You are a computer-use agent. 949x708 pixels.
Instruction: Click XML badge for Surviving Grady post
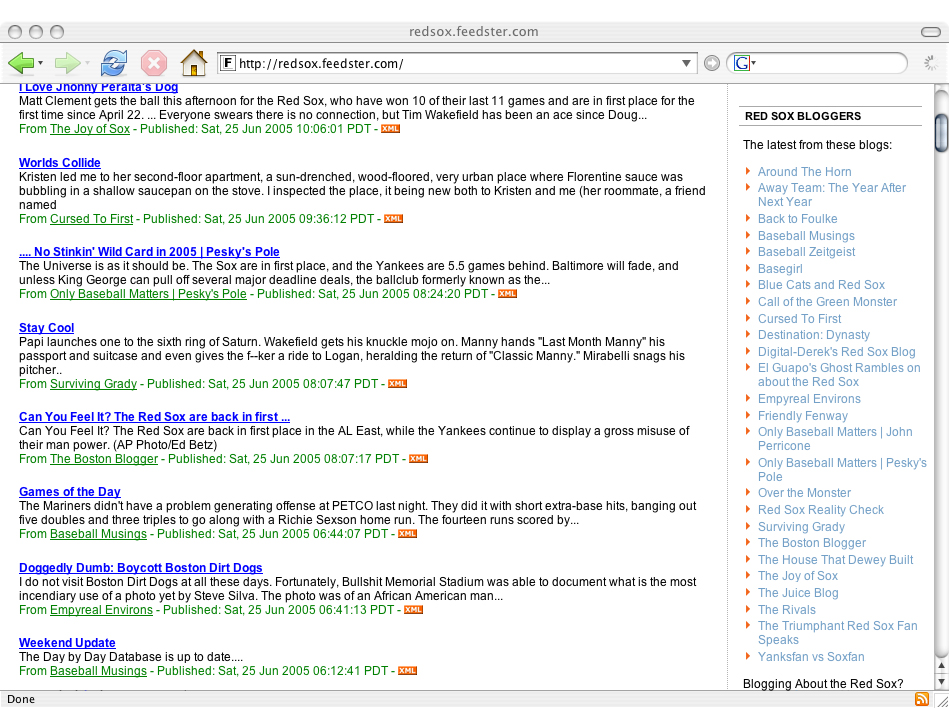397,384
